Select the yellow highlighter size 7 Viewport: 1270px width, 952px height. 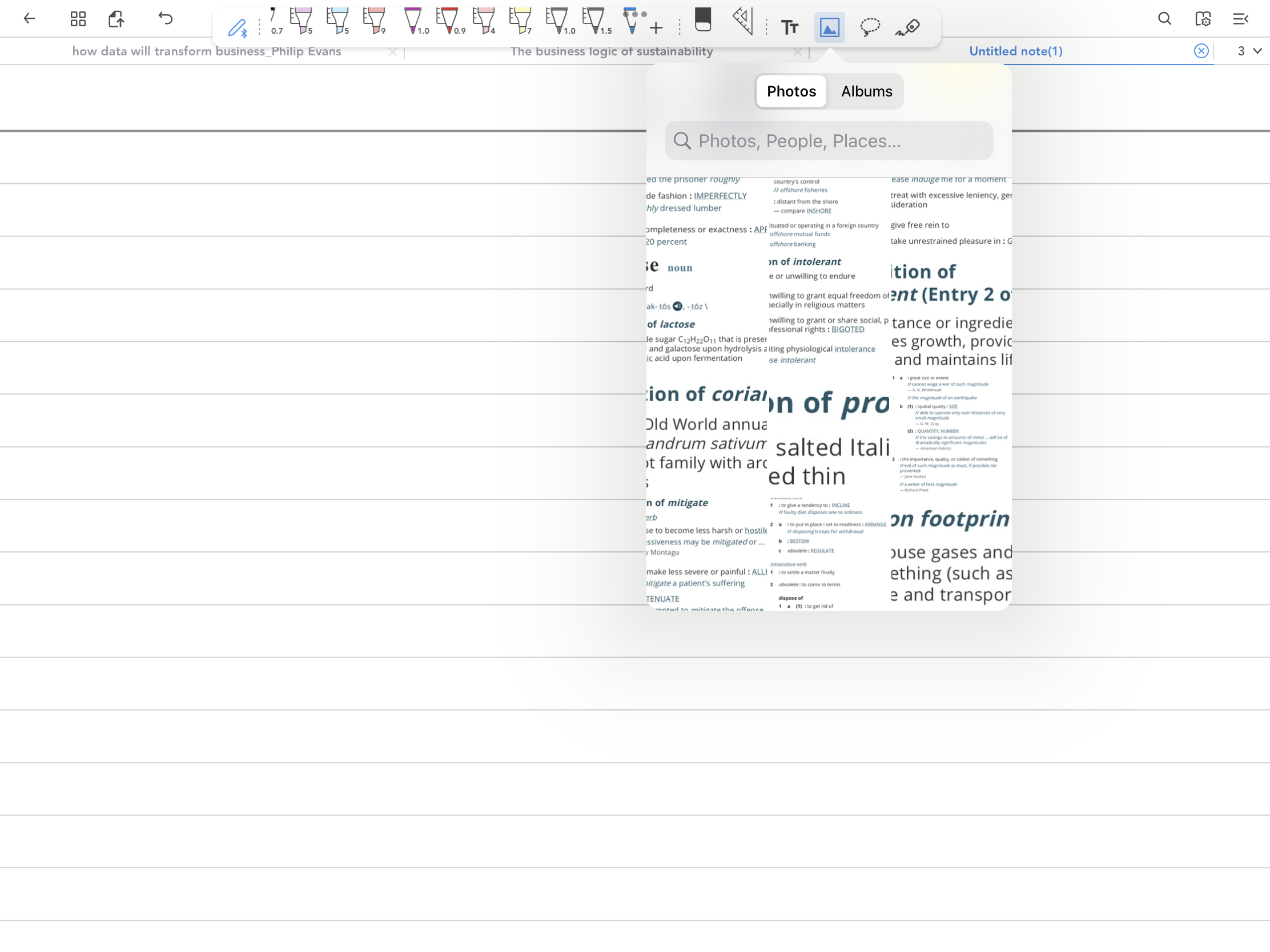520,22
